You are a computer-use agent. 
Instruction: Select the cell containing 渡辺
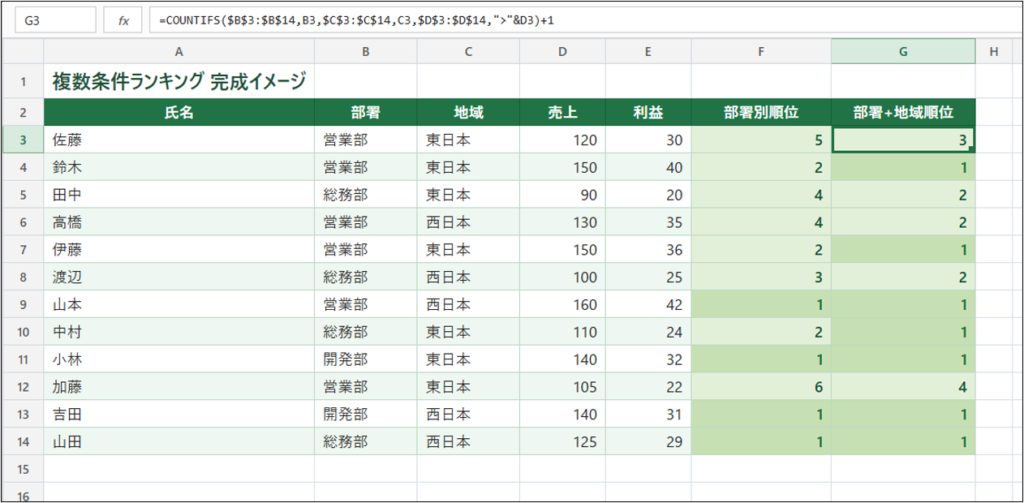pos(179,277)
